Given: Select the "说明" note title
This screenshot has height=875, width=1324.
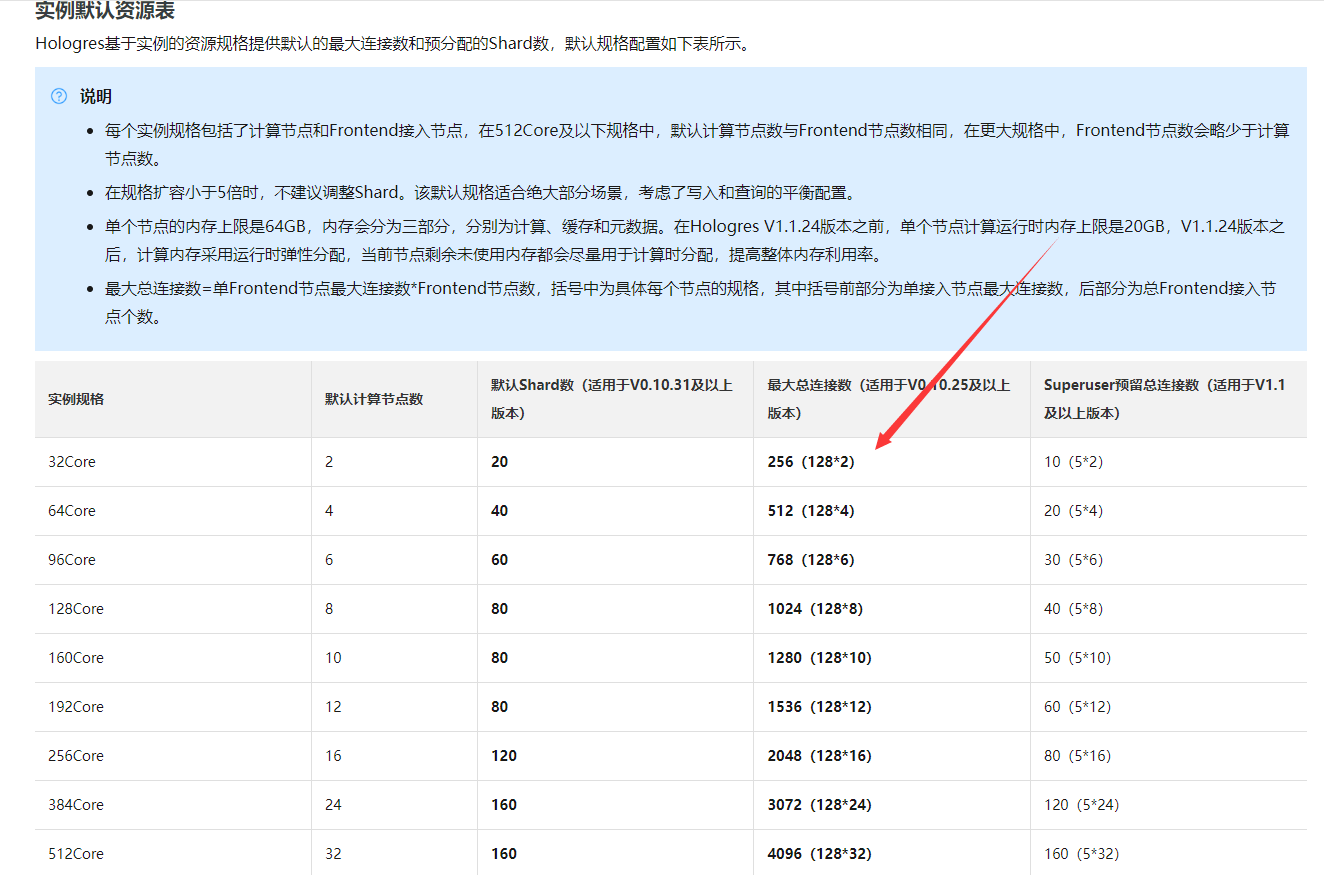Looking at the screenshot, I should 96,96.
